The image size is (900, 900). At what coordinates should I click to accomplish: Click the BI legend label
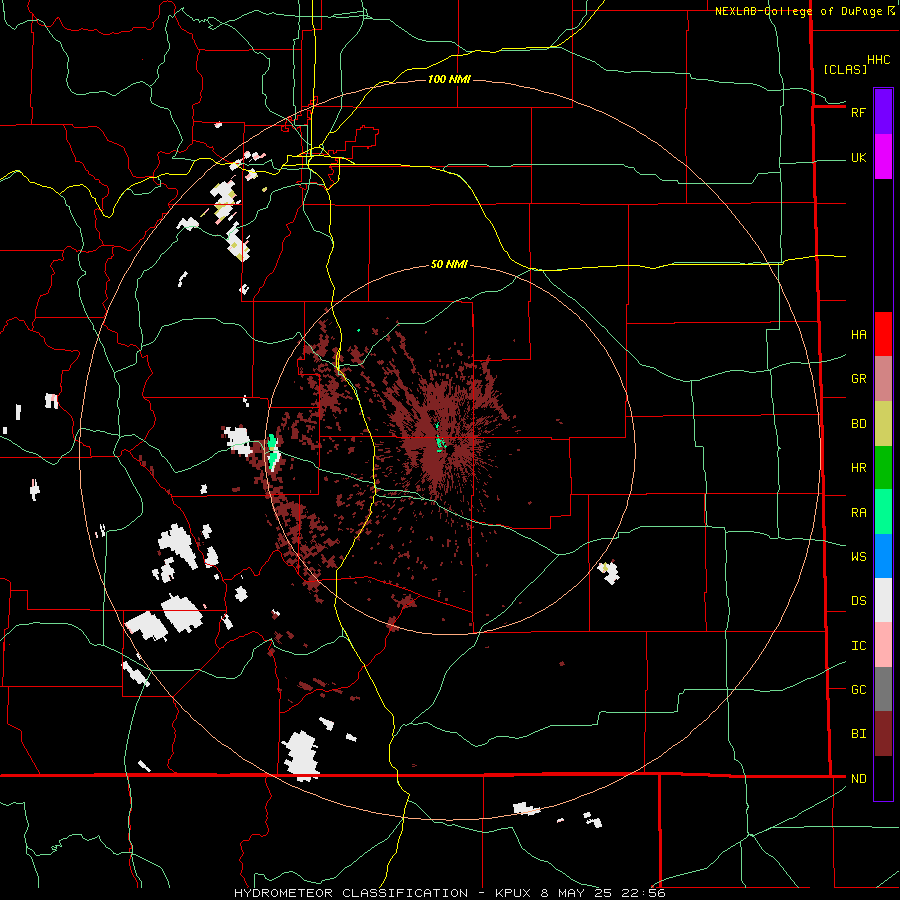click(x=858, y=734)
